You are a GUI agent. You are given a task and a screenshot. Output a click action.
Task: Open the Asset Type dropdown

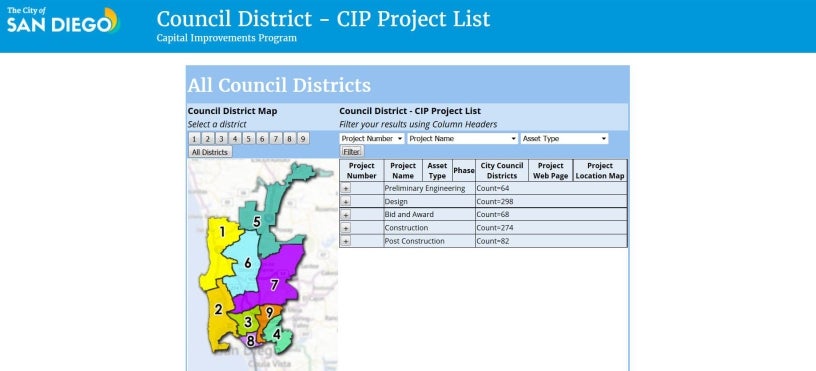coord(564,138)
